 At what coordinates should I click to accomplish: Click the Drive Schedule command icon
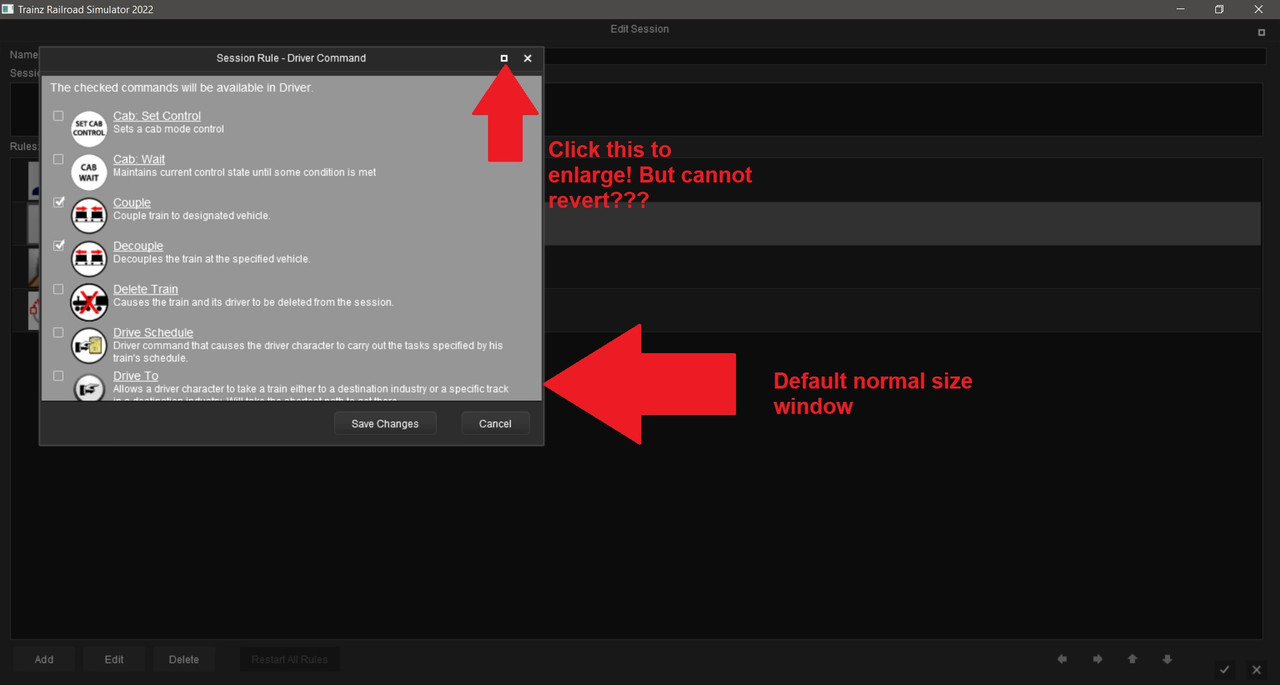89,346
